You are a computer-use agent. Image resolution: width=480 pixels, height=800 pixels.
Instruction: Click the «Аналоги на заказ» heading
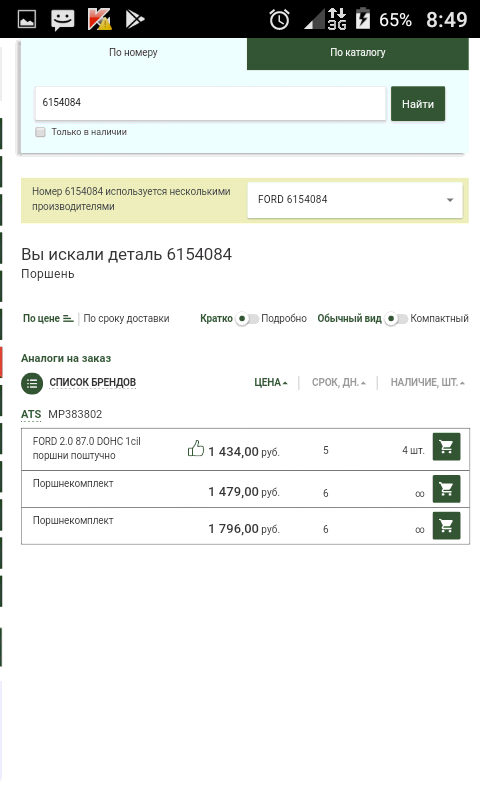(x=66, y=358)
